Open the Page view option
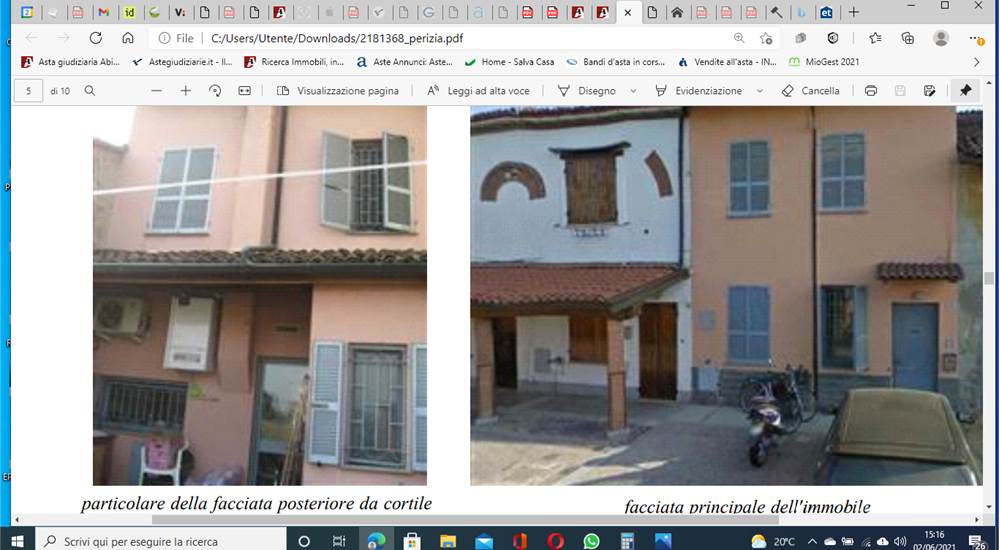 tap(338, 91)
